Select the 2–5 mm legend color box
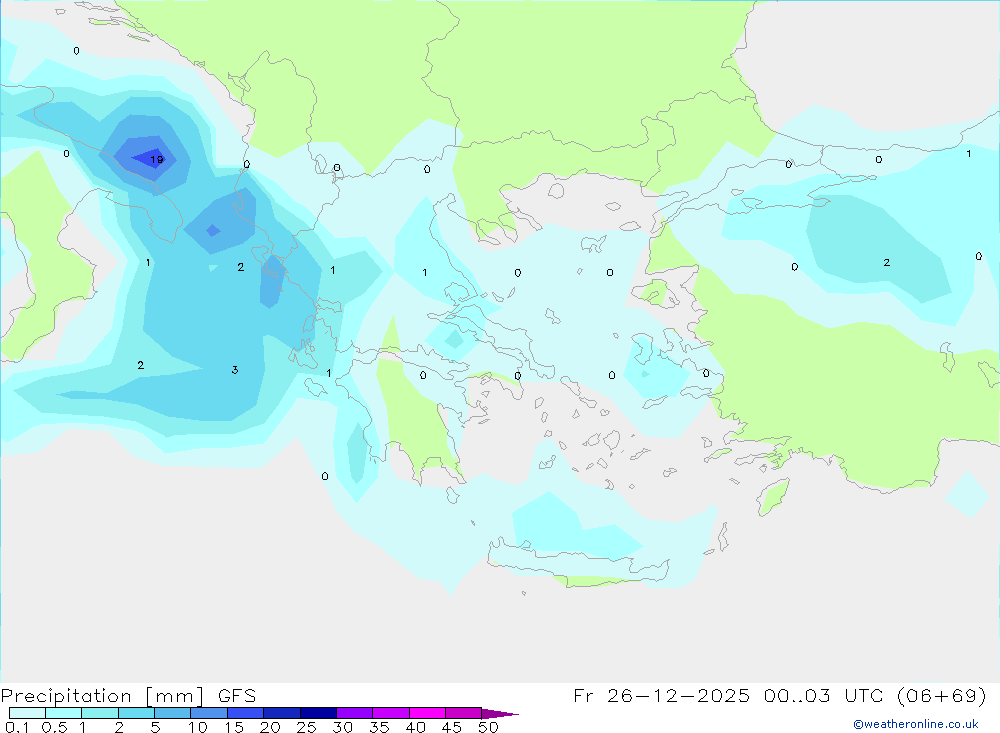 click(136, 713)
